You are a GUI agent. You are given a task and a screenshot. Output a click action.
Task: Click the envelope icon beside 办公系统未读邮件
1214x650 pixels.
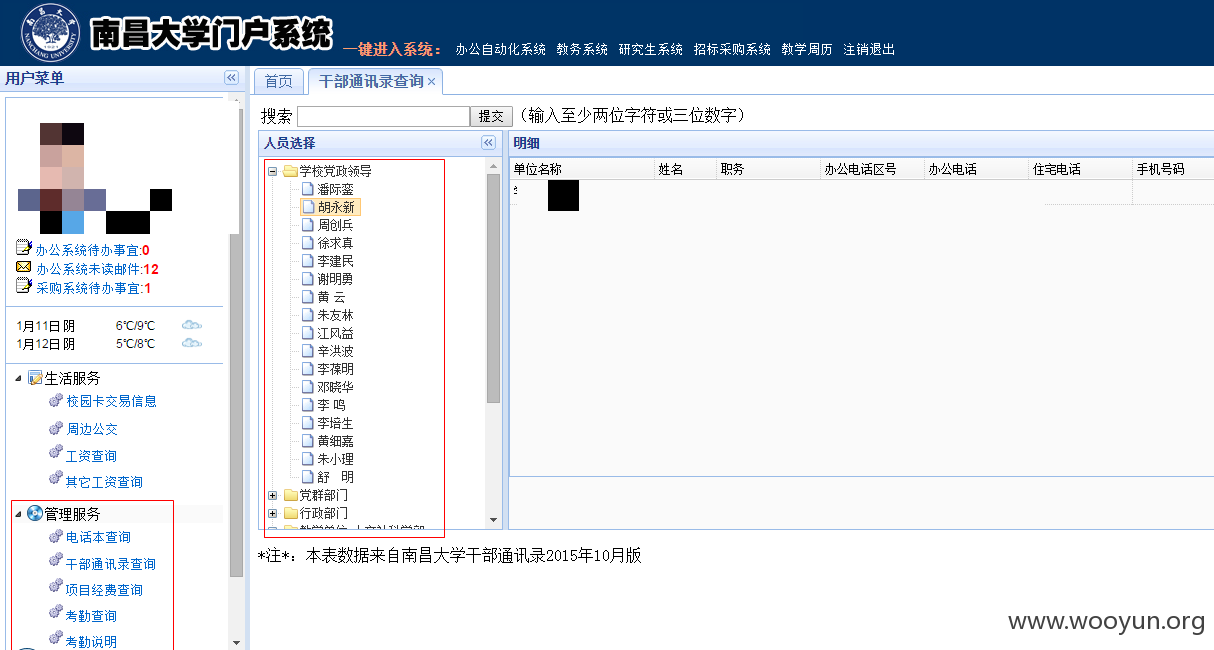24,268
